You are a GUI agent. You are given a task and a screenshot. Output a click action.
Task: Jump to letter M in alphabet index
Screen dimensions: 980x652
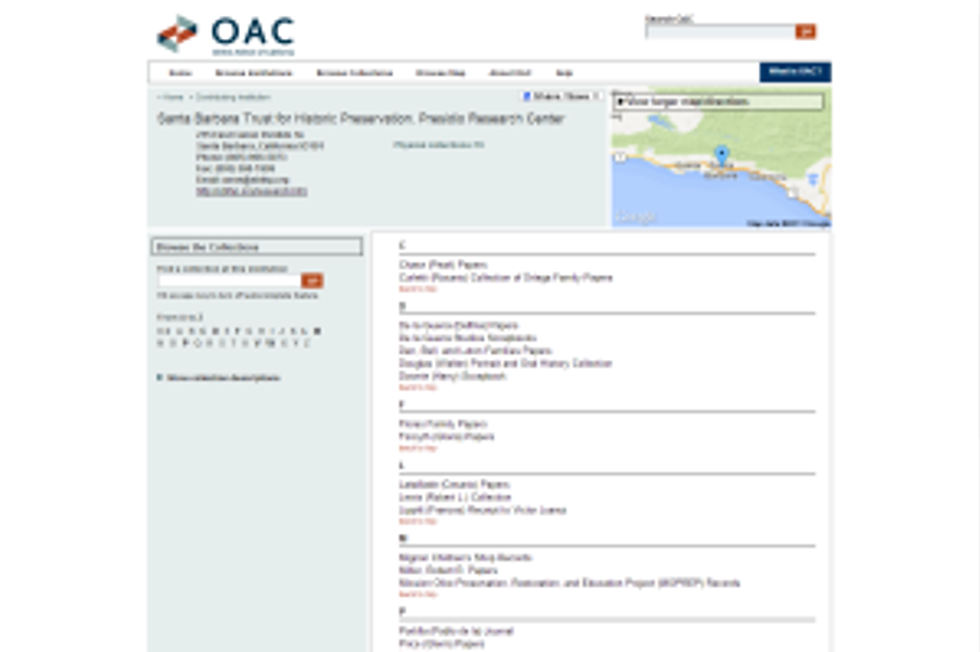tap(317, 331)
